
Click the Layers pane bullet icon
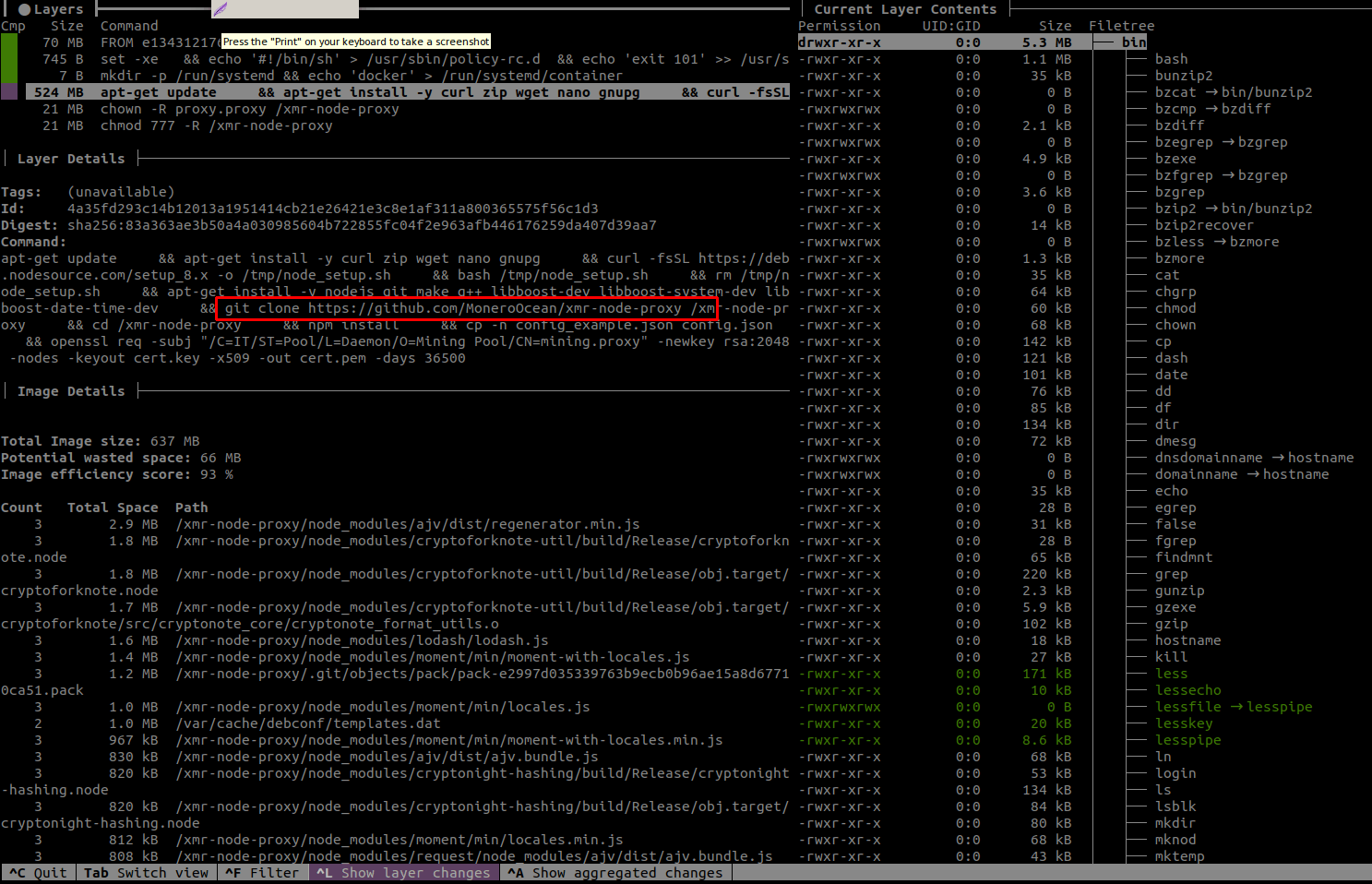25,9
